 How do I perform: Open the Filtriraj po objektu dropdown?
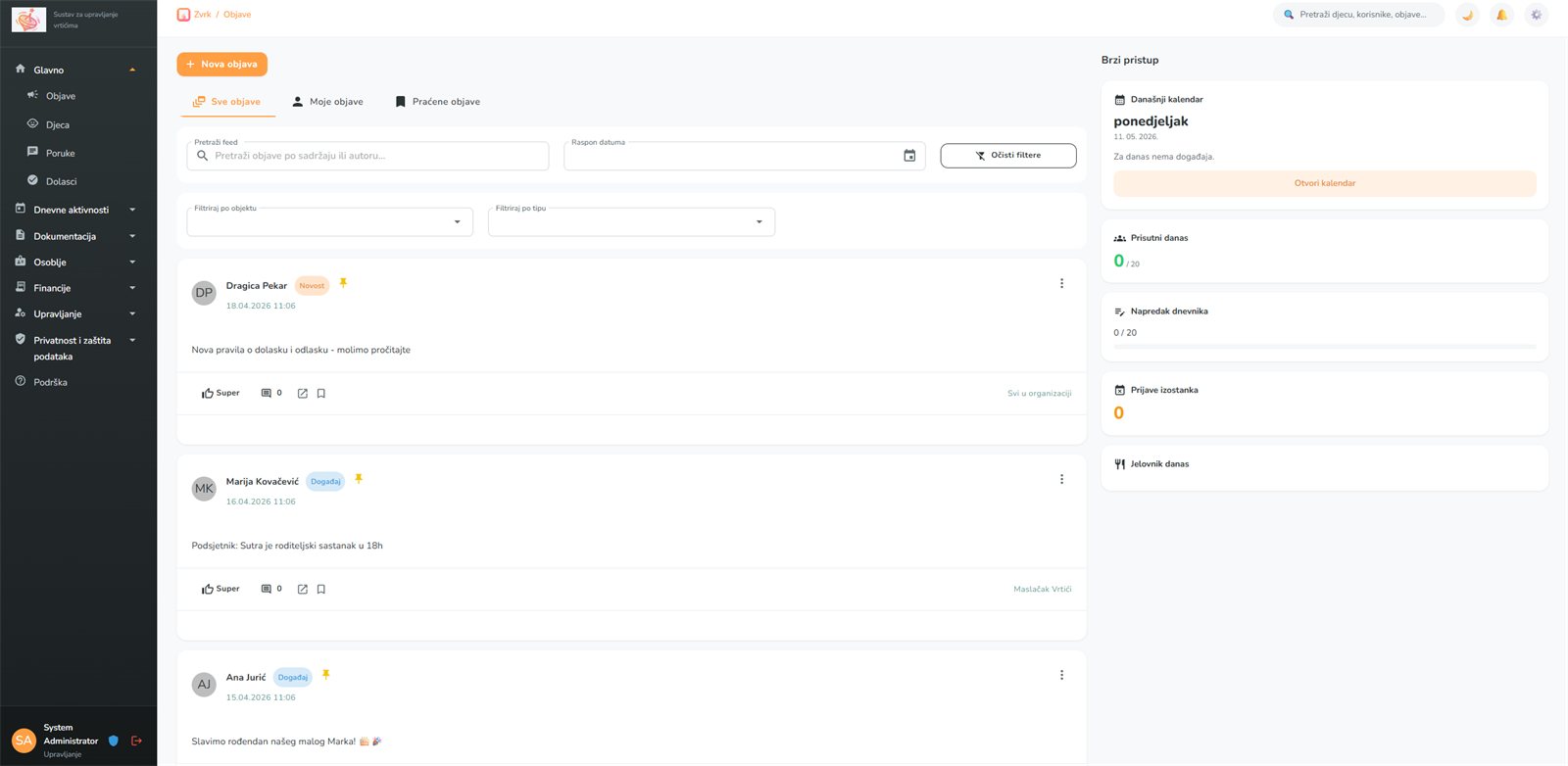click(x=330, y=222)
